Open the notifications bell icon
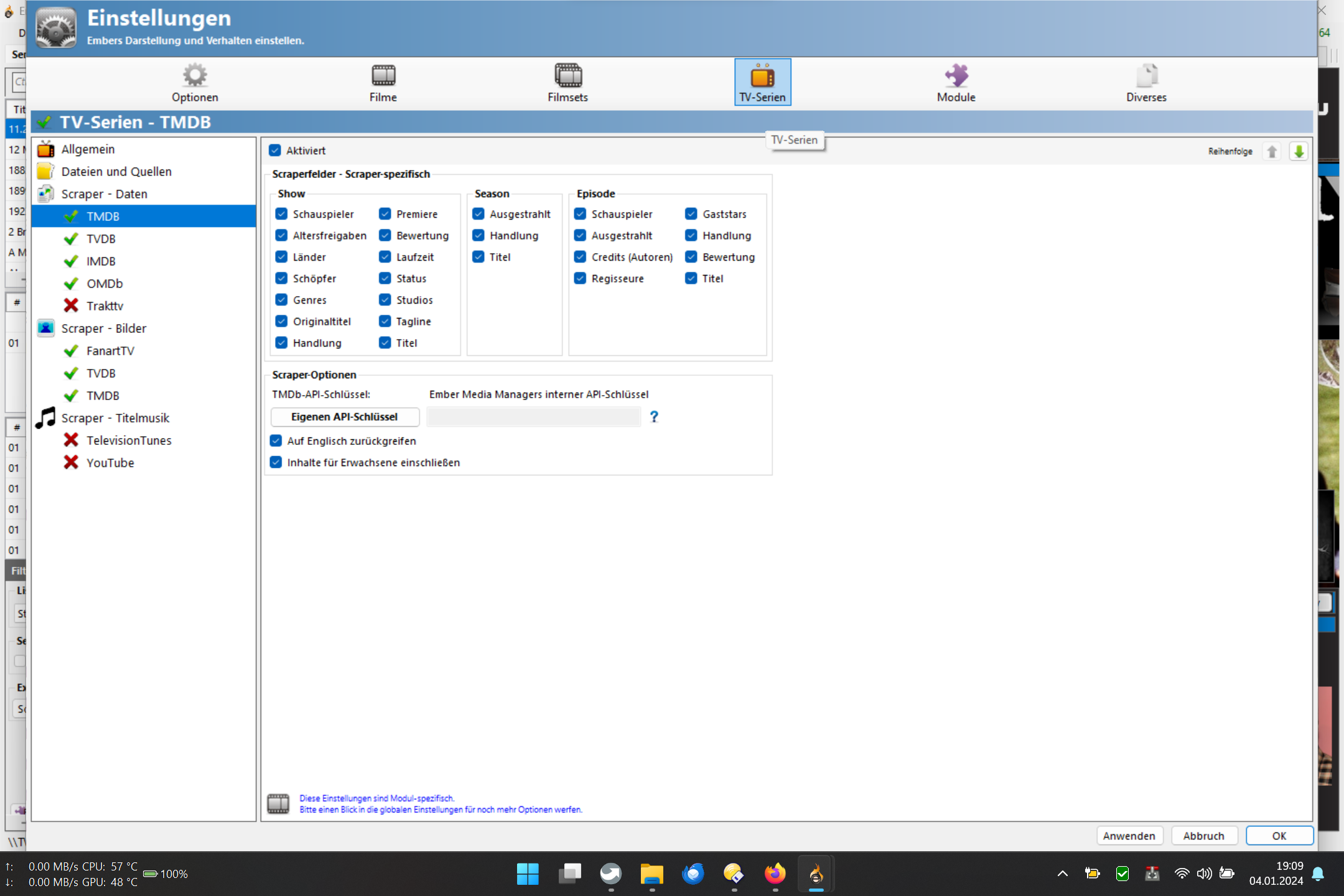 point(1318,874)
